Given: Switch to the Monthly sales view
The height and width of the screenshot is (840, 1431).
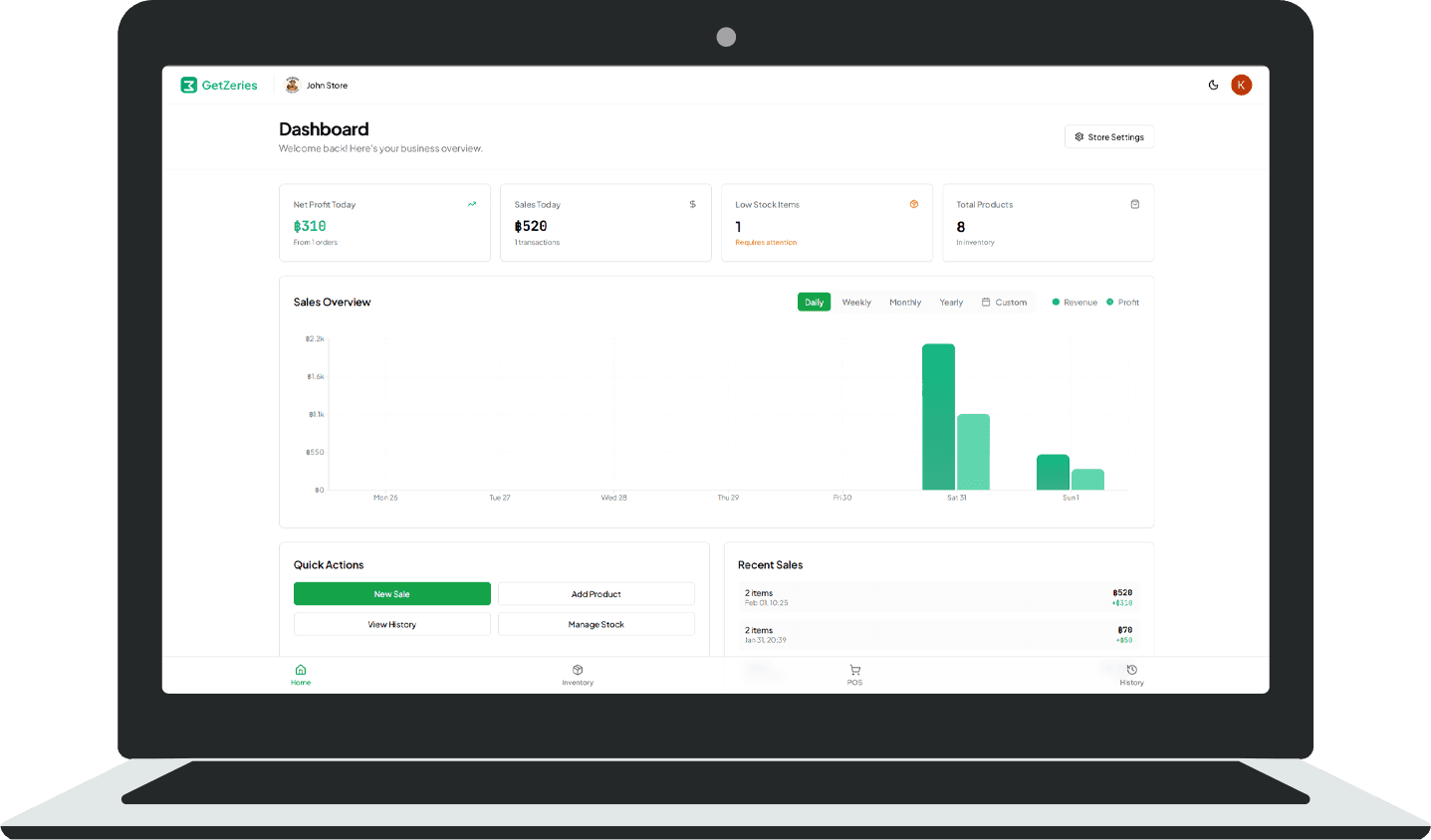Looking at the screenshot, I should (x=904, y=302).
